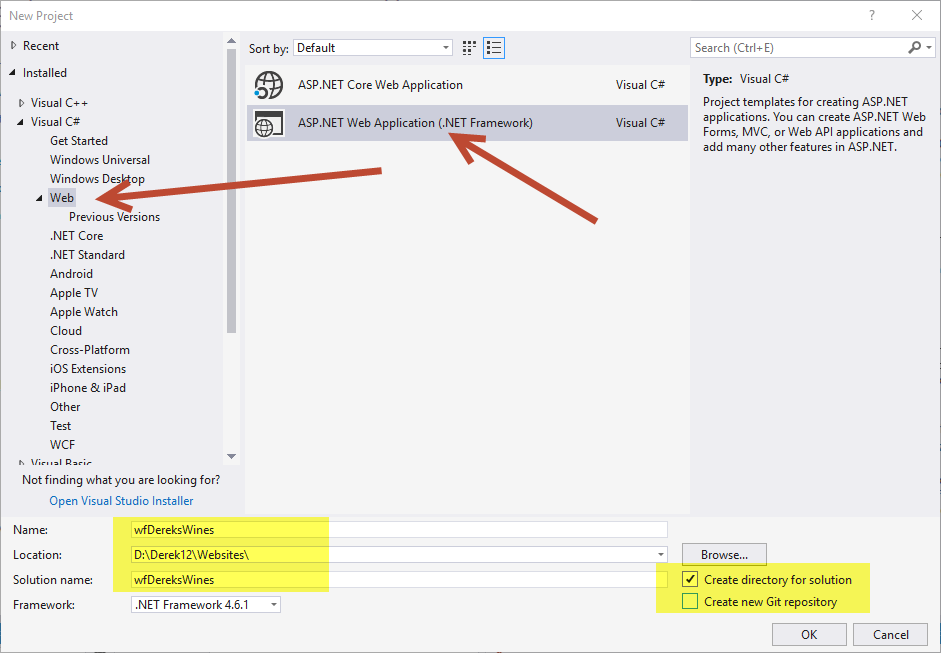Confirm with the OK button

tap(809, 634)
